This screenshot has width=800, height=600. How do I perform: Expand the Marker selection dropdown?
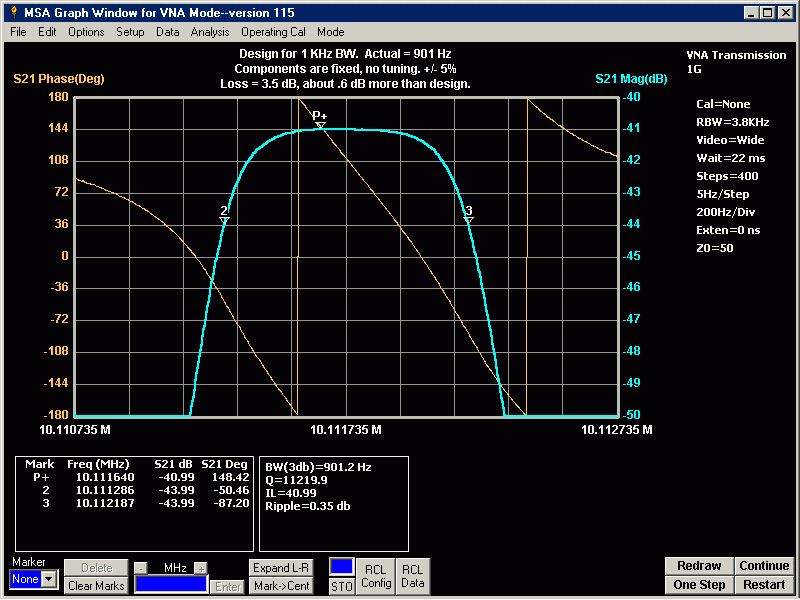(x=49, y=579)
